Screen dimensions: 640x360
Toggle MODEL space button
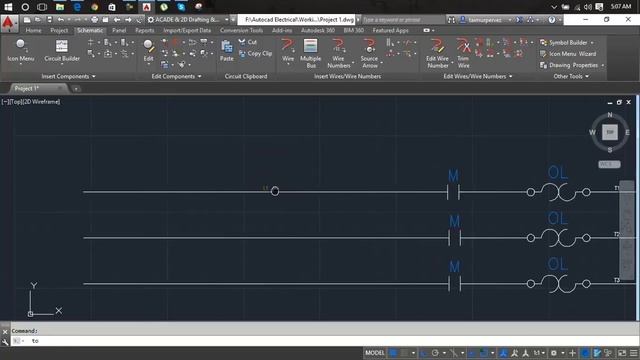point(375,353)
